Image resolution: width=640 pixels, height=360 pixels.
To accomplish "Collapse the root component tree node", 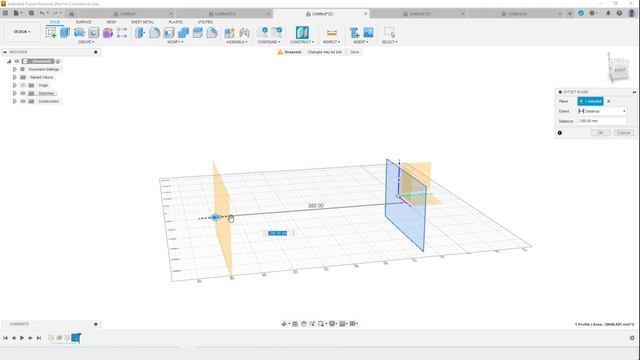I will coord(9,61).
